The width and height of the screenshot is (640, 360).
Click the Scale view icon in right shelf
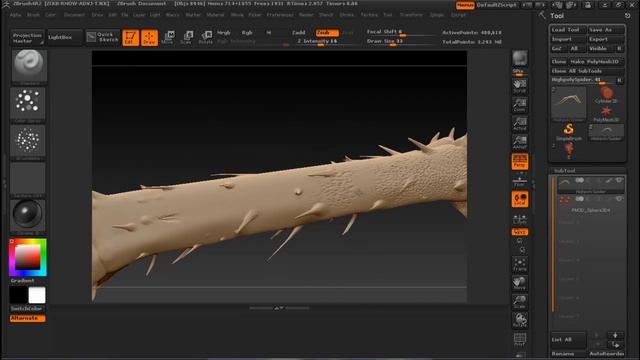click(x=520, y=302)
